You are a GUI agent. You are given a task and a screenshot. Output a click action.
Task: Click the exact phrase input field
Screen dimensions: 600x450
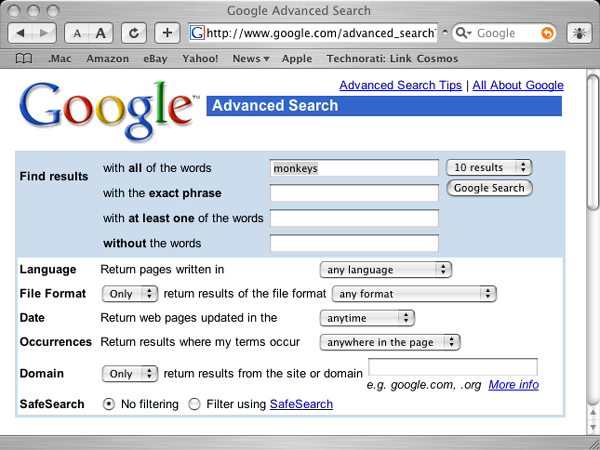coord(354,193)
